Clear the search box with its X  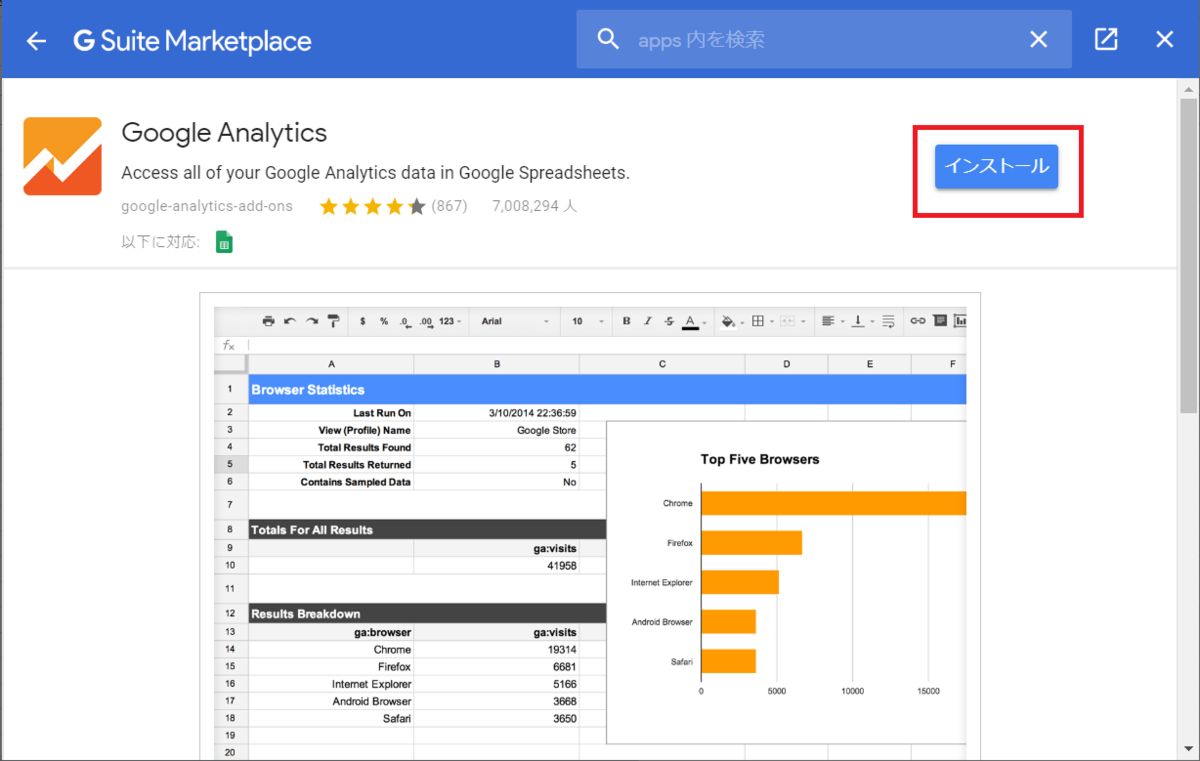click(1039, 40)
